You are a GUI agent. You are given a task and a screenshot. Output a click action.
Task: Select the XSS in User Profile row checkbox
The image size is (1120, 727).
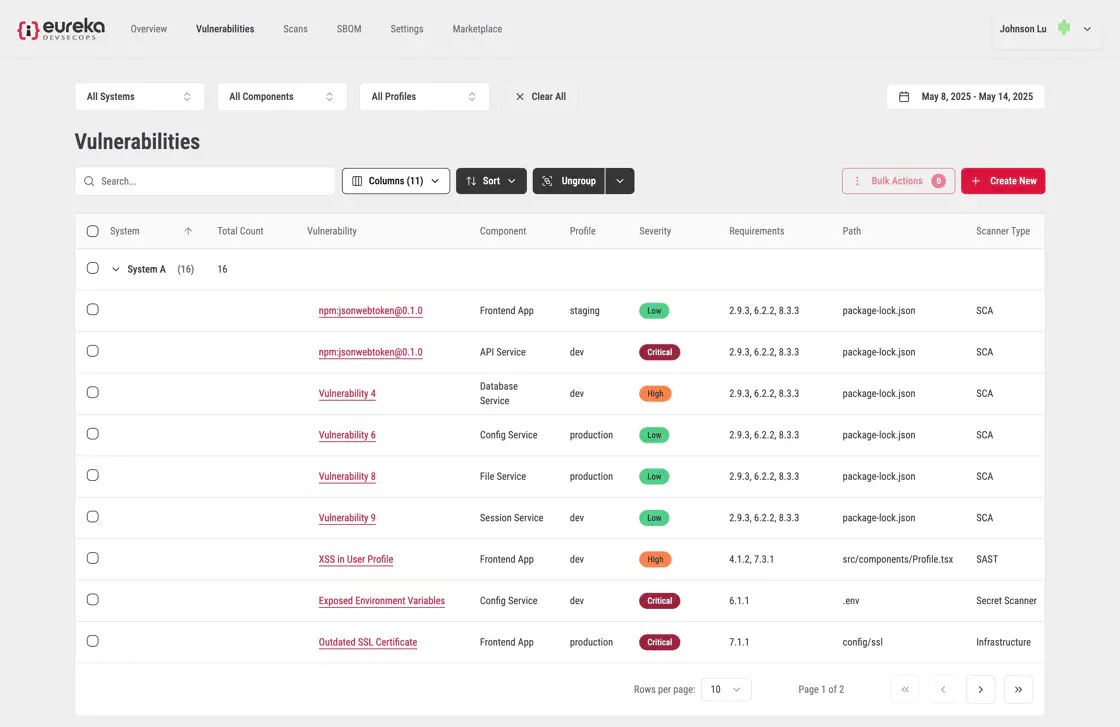(93, 559)
